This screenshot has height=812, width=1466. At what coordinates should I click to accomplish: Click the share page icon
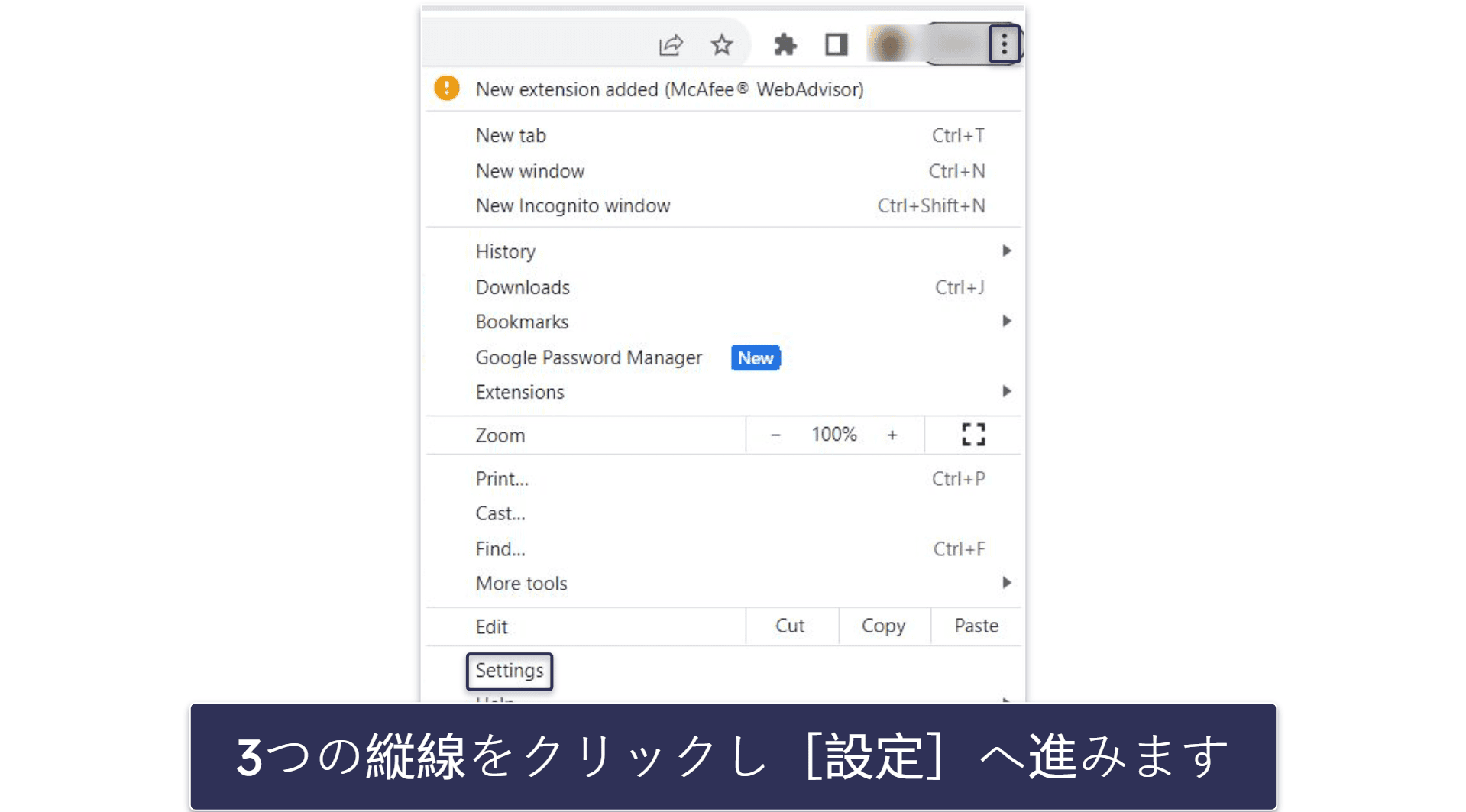(670, 45)
